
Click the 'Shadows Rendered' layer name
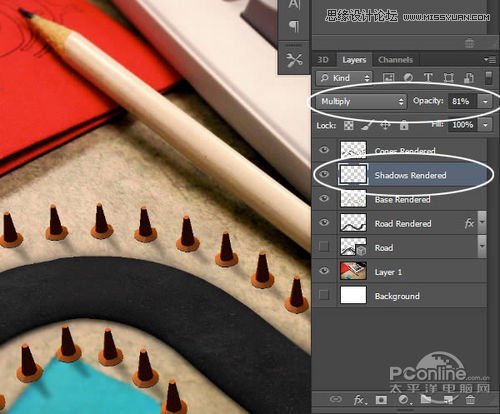coord(410,175)
